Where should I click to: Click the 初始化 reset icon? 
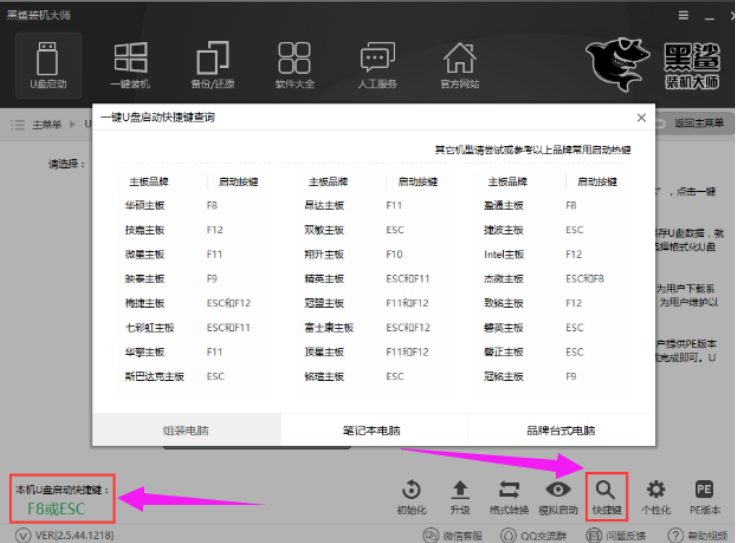412,497
